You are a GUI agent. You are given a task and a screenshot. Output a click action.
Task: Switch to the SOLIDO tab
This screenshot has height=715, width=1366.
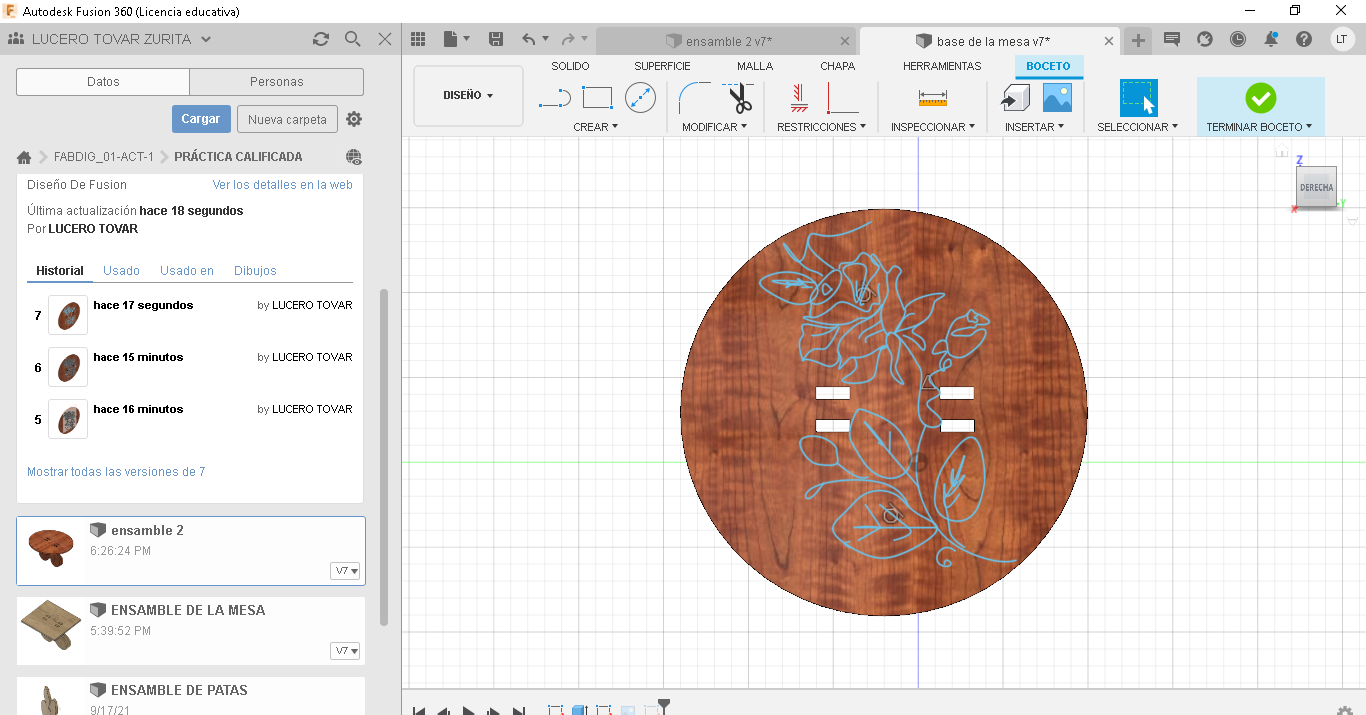[570, 66]
